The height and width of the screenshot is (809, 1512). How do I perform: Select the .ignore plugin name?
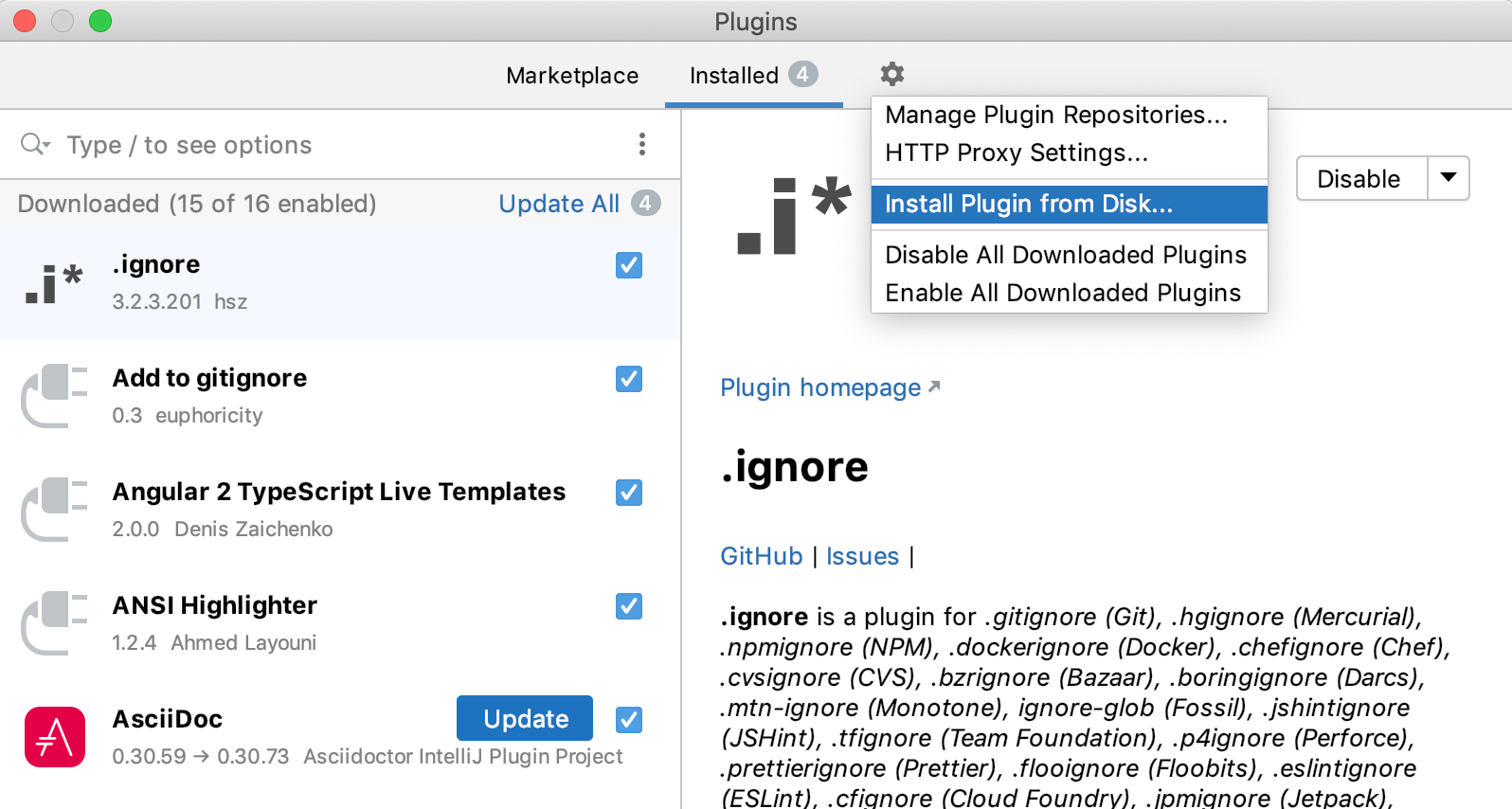click(156, 264)
